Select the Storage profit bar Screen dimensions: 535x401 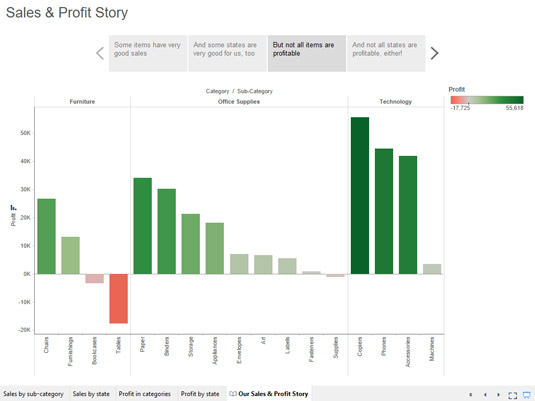point(191,244)
